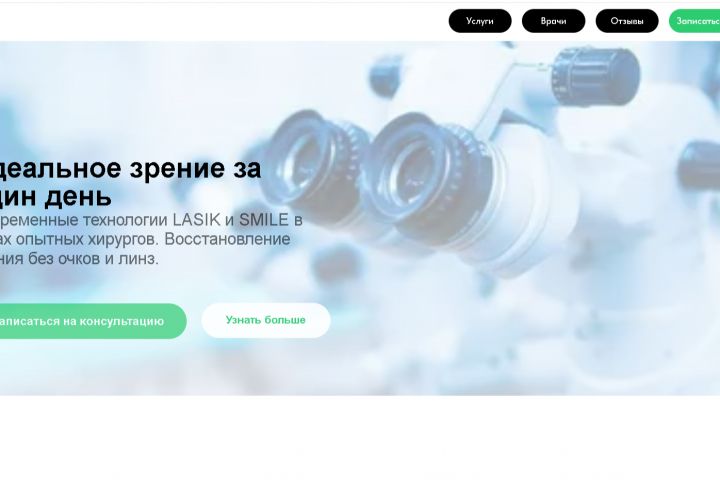Go to the Врачи section

coord(553,21)
